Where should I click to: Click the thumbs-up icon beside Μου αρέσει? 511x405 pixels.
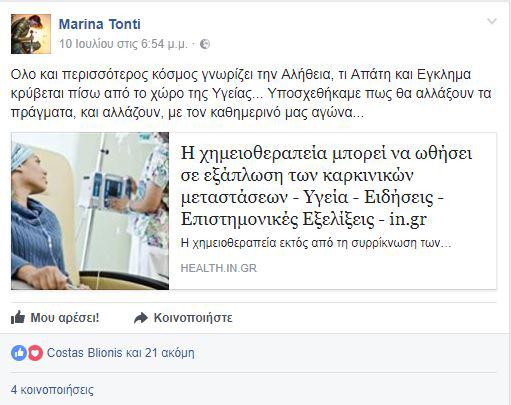tap(18, 317)
